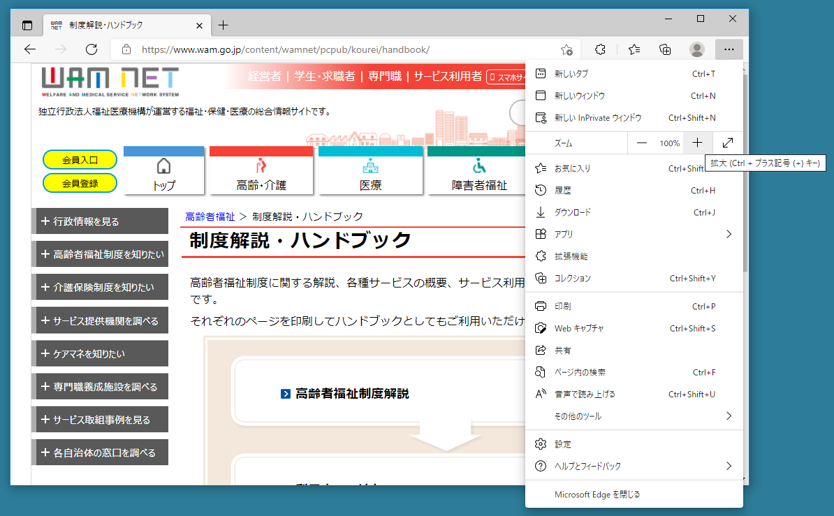Click the 専門職 header link
The height and width of the screenshot is (516, 834).
click(x=385, y=76)
